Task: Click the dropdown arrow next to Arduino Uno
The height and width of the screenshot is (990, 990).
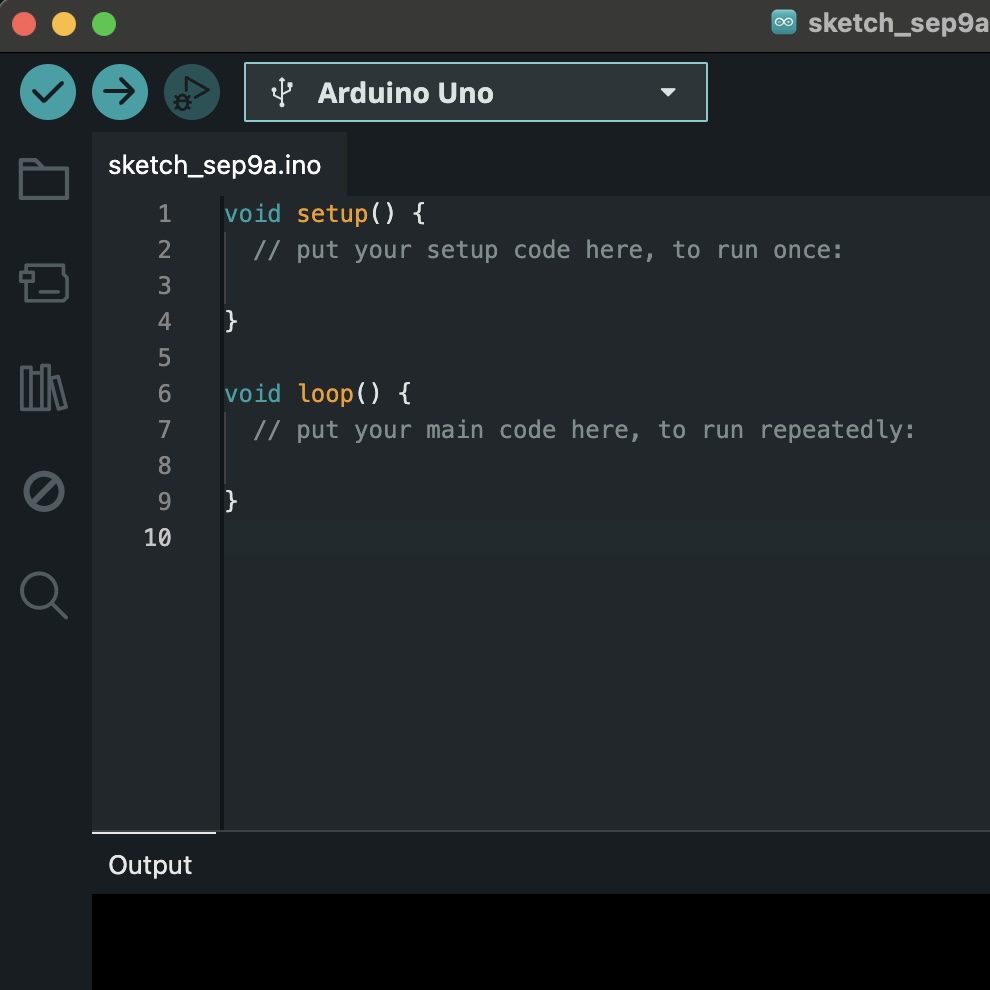Action: [x=667, y=92]
